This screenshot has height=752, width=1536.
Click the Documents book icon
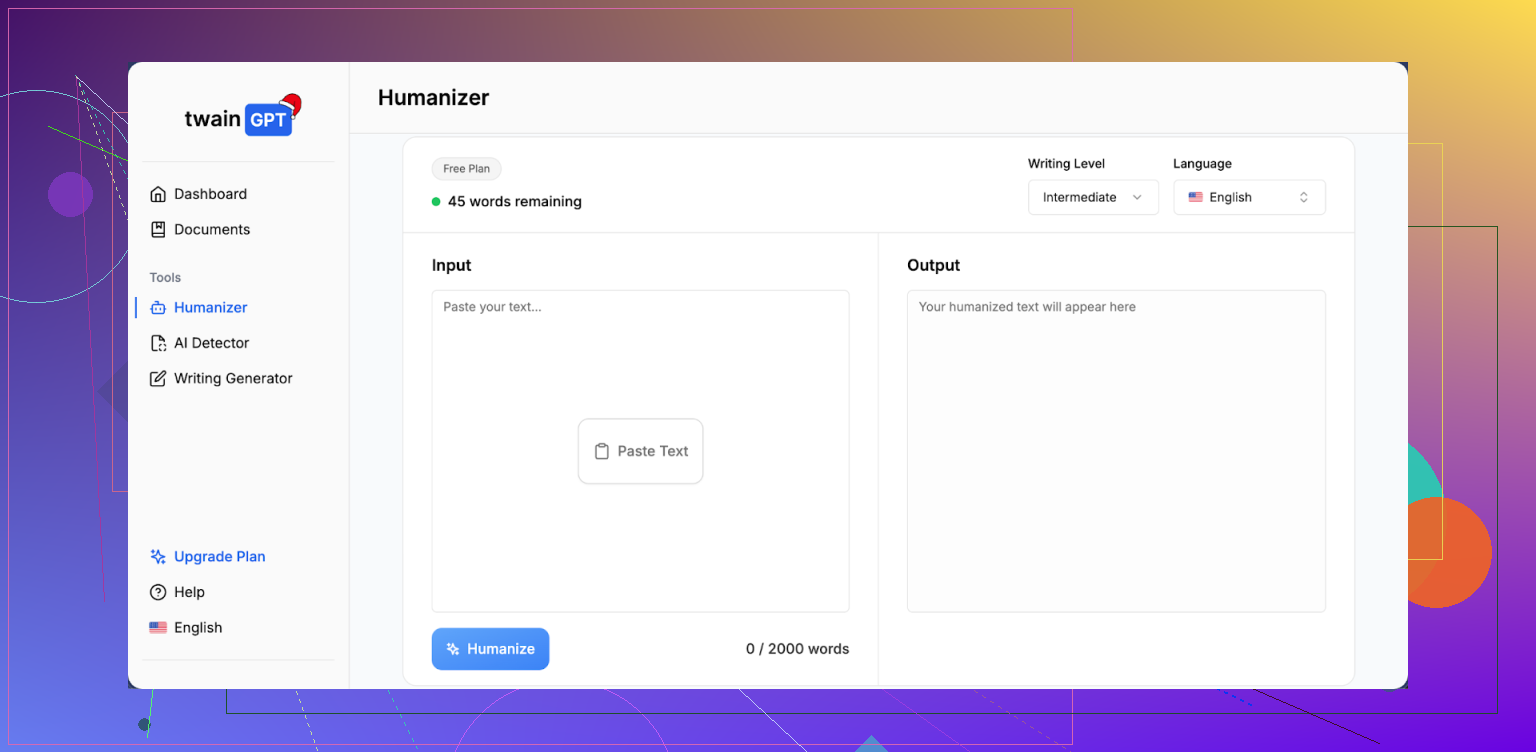[158, 229]
